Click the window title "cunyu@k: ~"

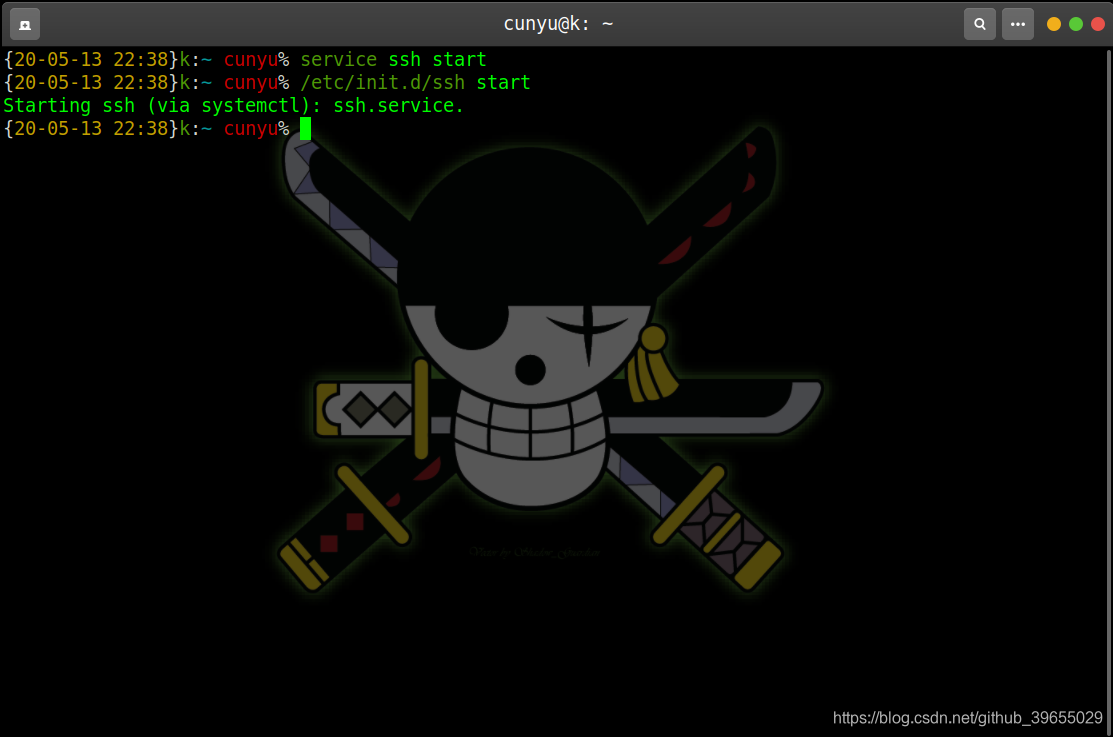[x=557, y=23]
